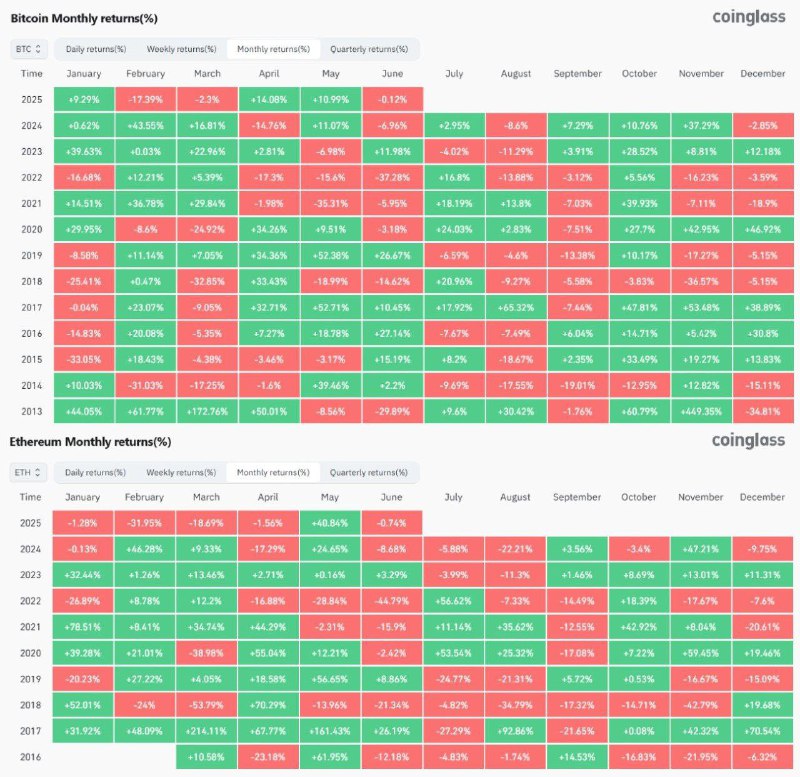Click the coinglass logo above Ethereum table
Image resolution: width=800 pixels, height=777 pixels.
pos(748,440)
